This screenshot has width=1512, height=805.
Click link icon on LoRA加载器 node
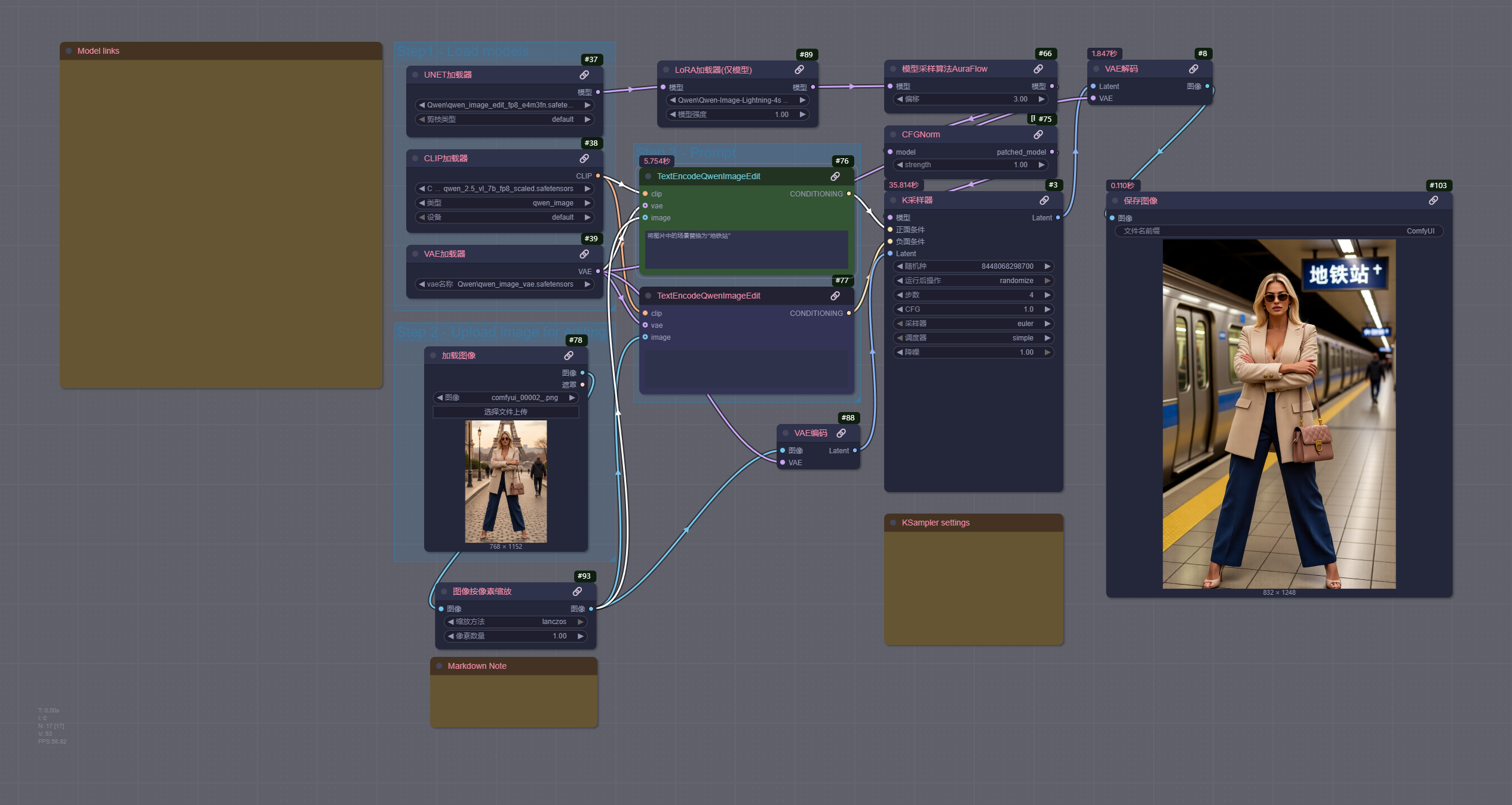pyautogui.click(x=799, y=70)
